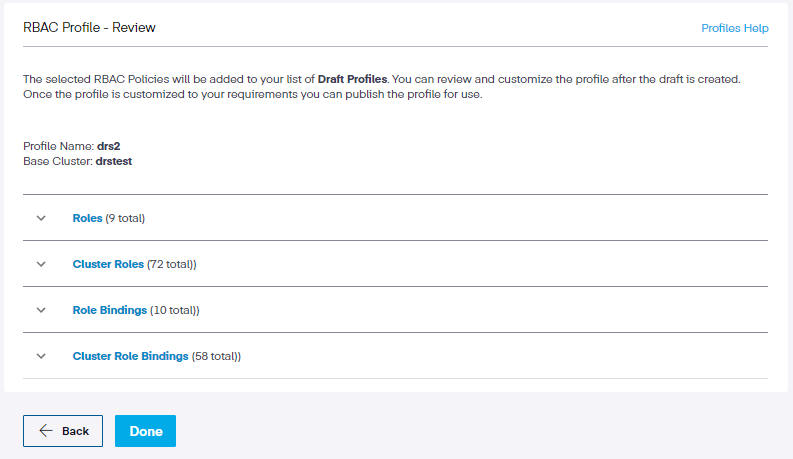Expand the Cluster Role Bindings chevron

(x=41, y=356)
